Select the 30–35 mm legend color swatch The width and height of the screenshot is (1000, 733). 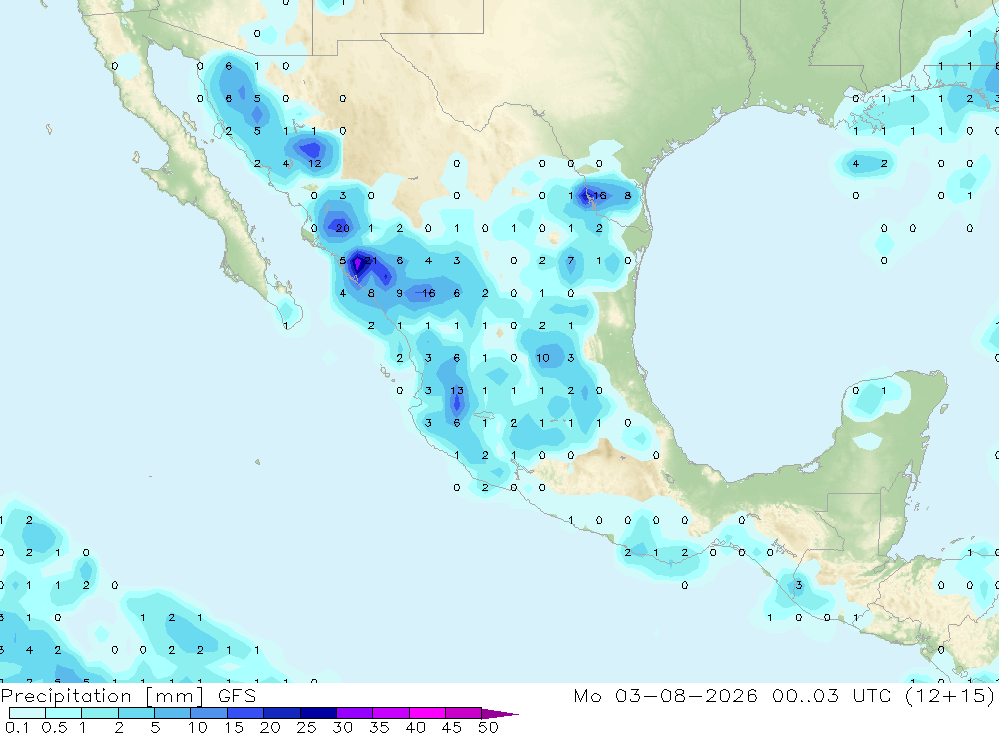pos(354,713)
